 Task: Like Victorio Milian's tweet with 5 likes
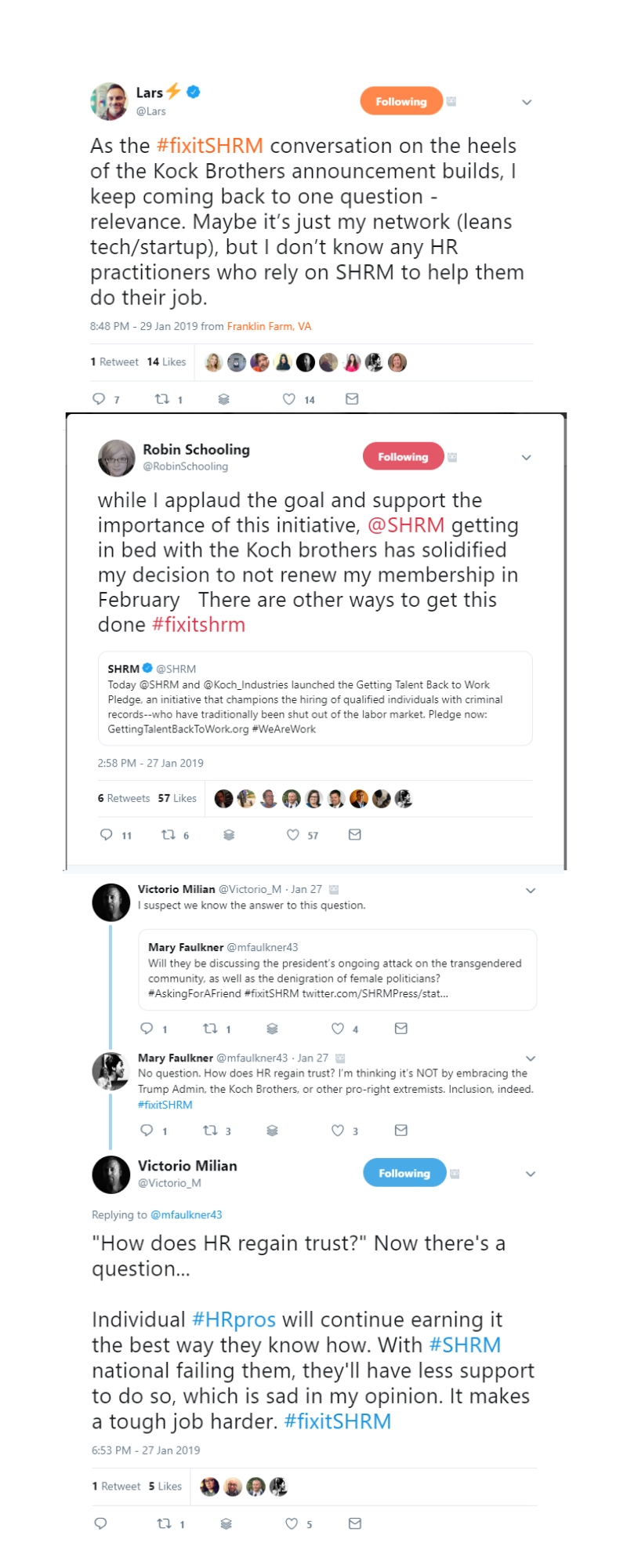(x=292, y=1523)
